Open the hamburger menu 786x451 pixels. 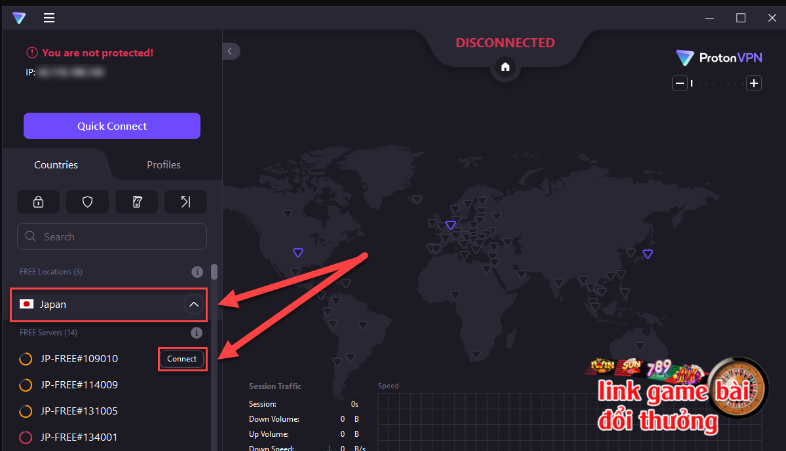(49, 18)
